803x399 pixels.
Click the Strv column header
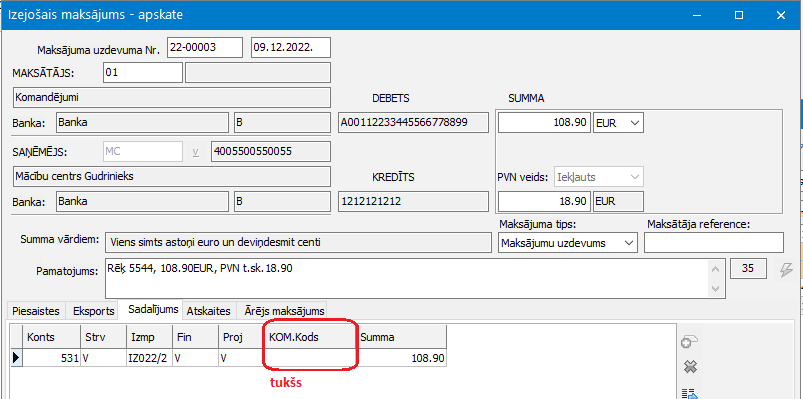(x=102, y=338)
